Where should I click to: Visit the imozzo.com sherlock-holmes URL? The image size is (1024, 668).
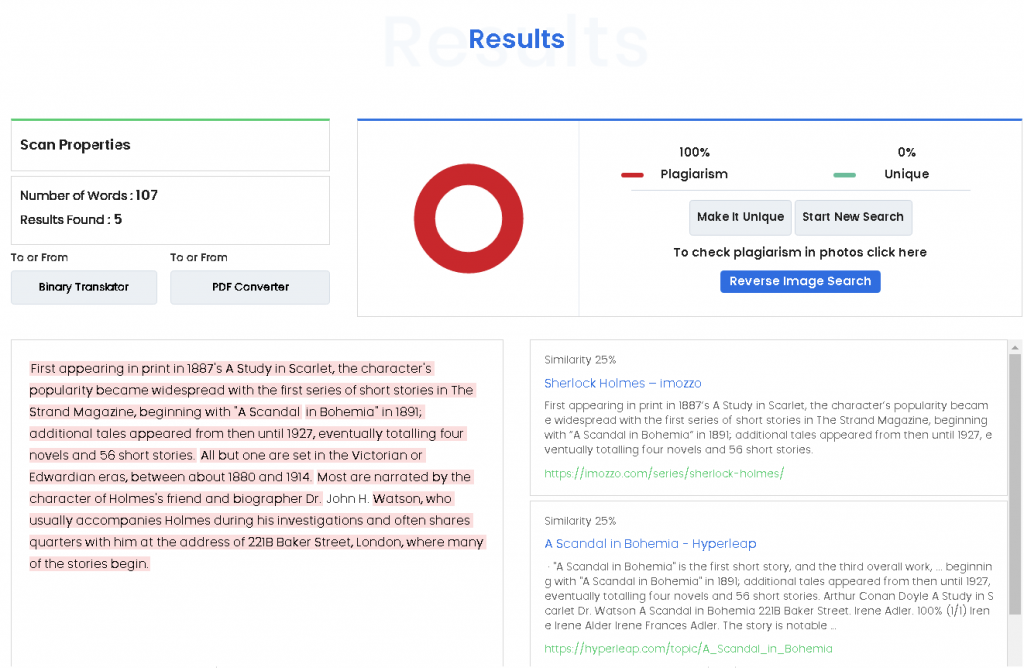click(x=663, y=473)
